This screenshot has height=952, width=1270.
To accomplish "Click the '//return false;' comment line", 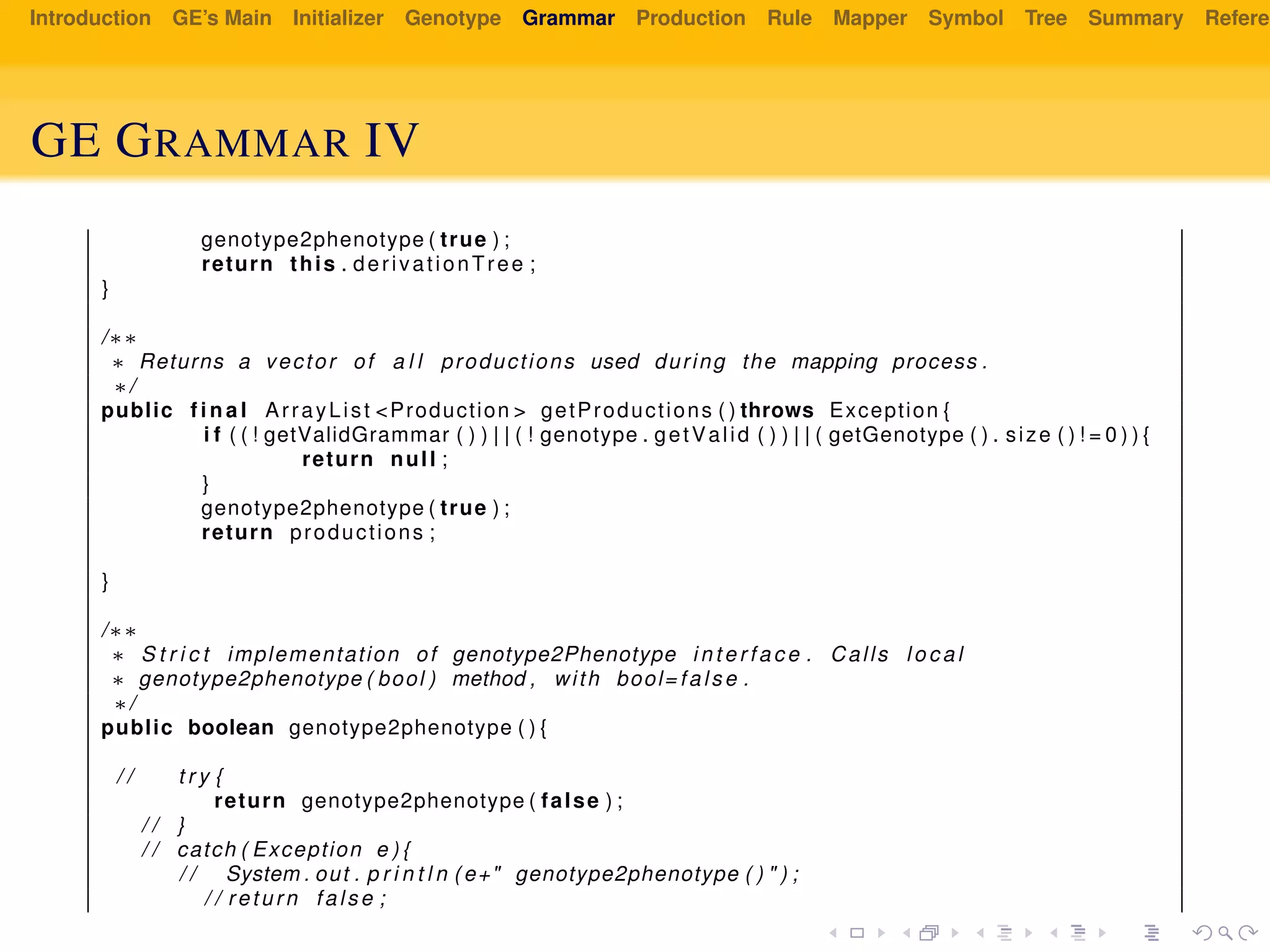I will 296,899.
